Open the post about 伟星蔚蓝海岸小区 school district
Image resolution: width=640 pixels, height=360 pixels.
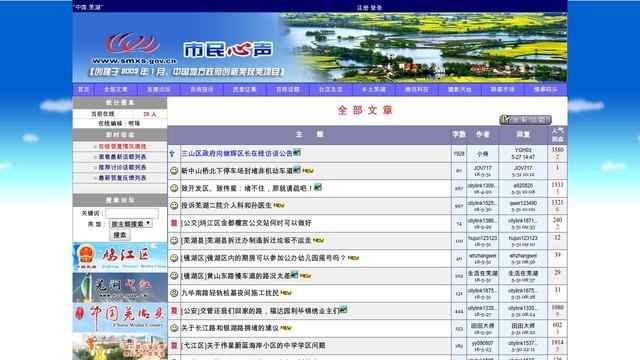coord(253,345)
